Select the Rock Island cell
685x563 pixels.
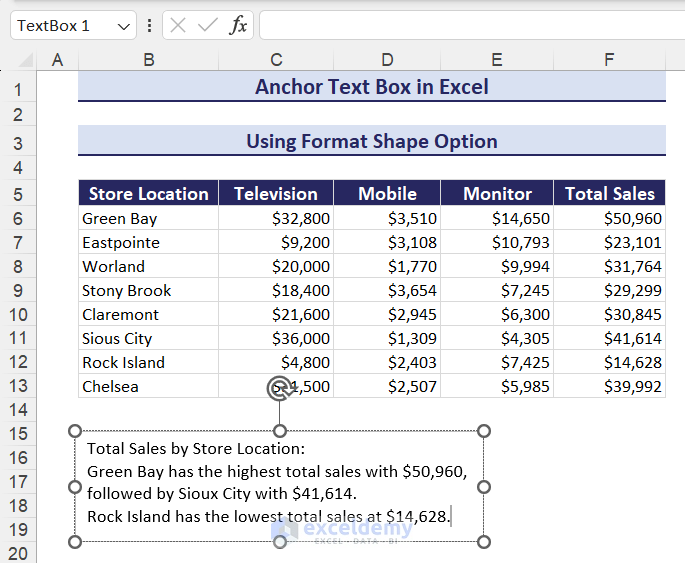tap(149, 363)
